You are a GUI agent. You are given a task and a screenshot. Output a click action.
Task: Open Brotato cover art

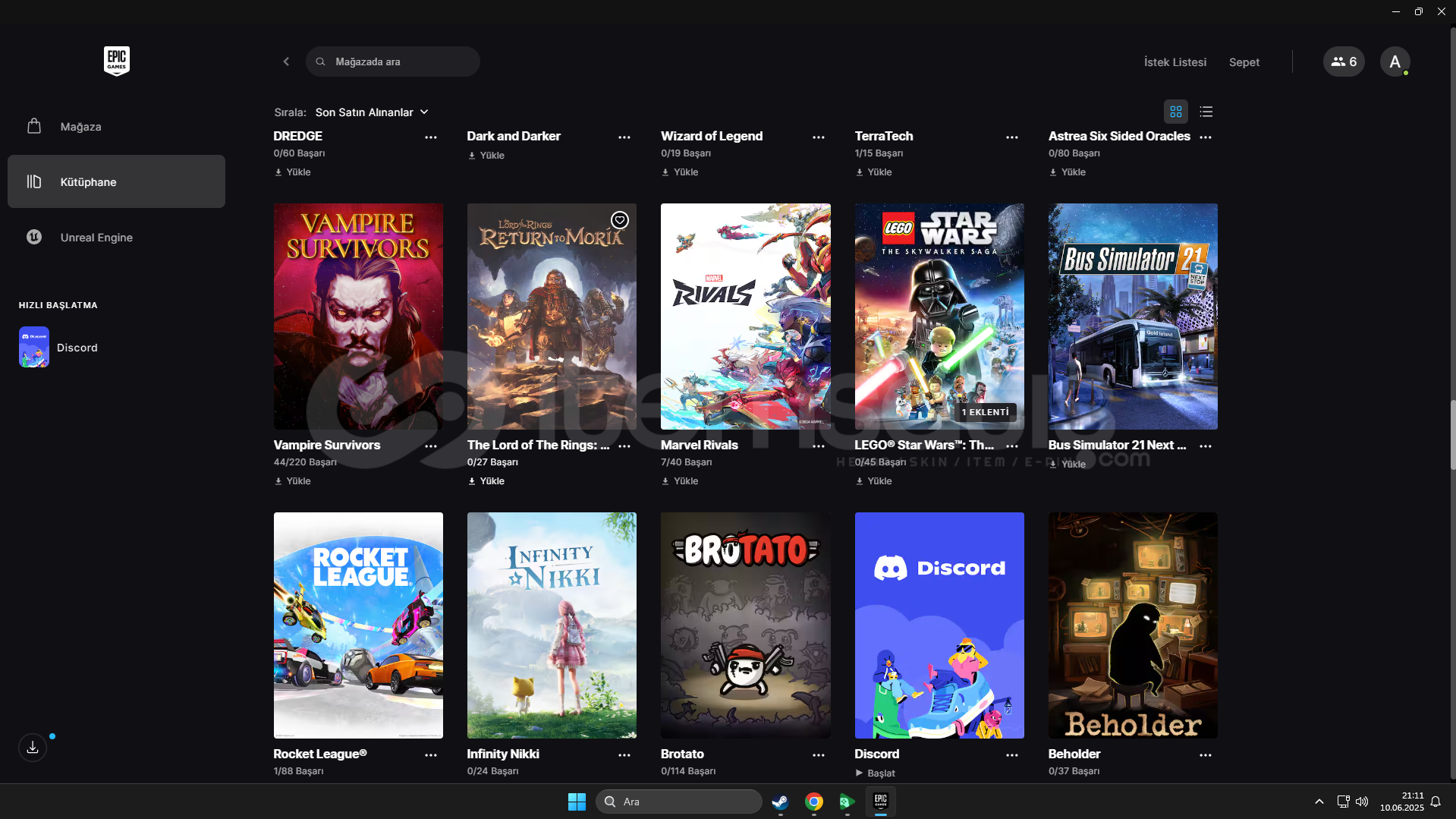point(746,625)
